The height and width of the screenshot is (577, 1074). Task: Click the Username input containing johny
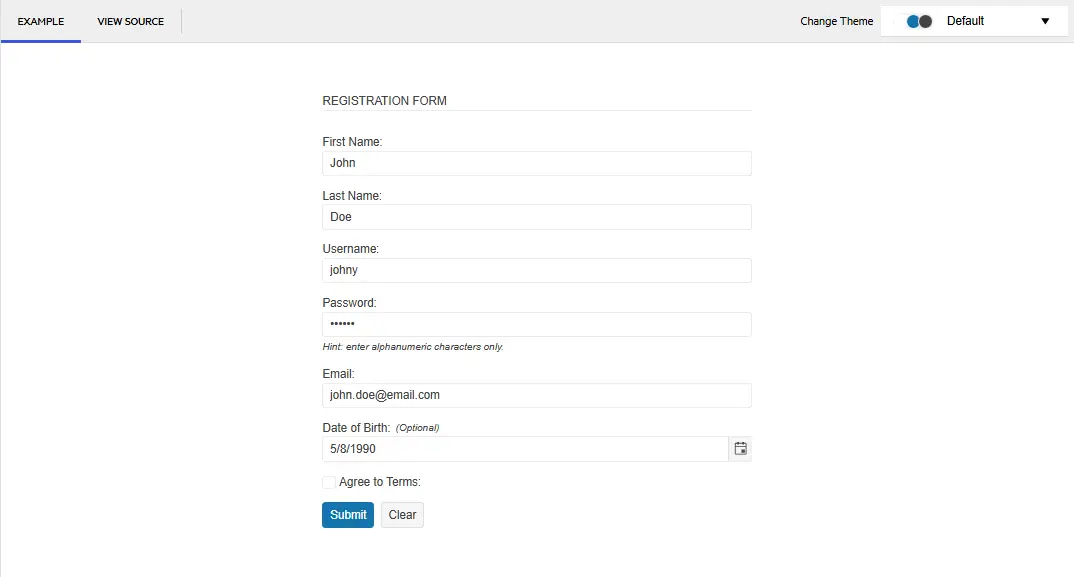pos(536,270)
